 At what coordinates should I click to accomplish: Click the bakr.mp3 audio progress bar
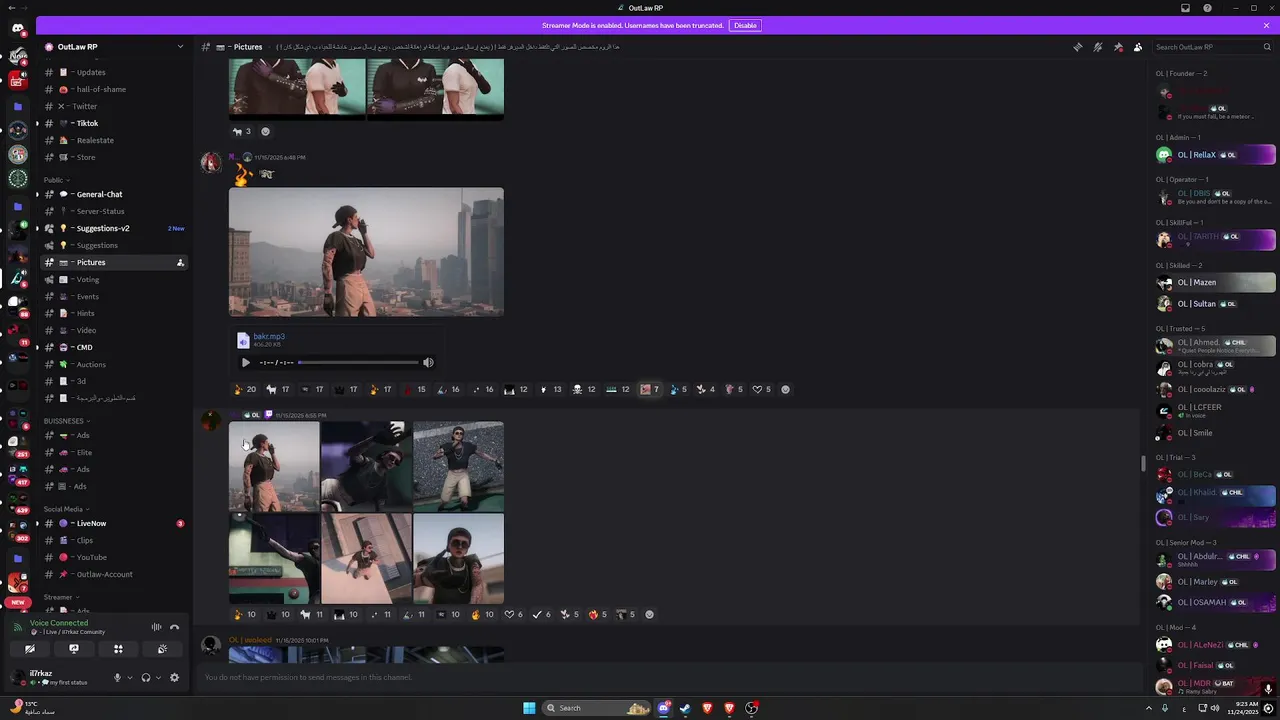click(358, 362)
